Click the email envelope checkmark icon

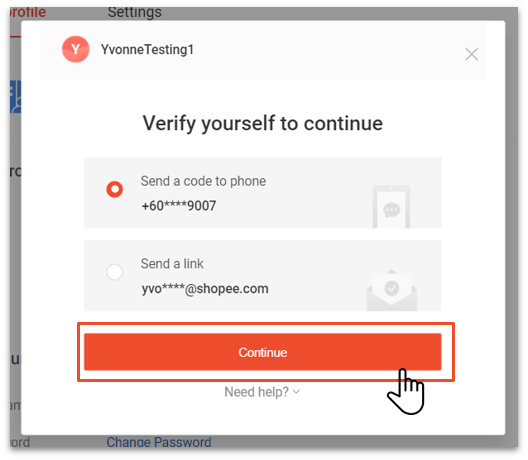(x=392, y=290)
